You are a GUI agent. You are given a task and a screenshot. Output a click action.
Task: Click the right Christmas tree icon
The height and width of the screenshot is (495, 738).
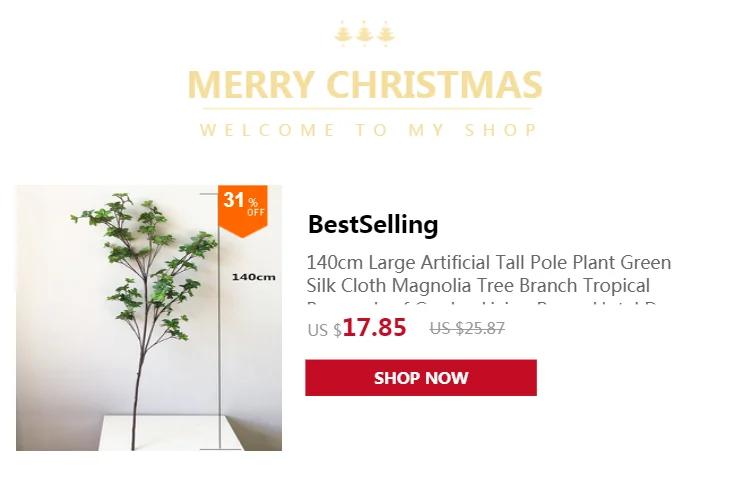(x=386, y=34)
